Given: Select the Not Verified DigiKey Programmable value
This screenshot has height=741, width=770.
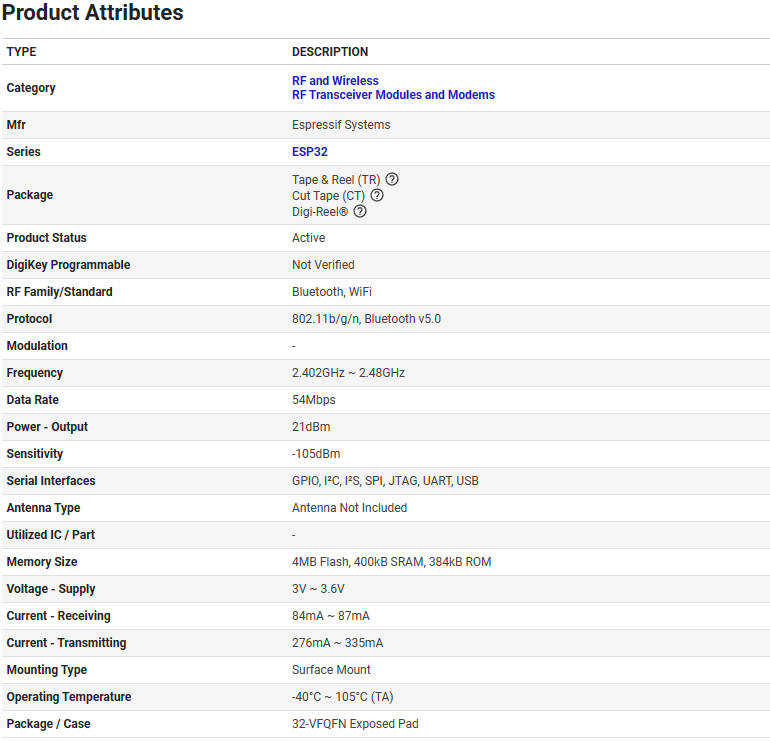Looking at the screenshot, I should coord(323,265).
